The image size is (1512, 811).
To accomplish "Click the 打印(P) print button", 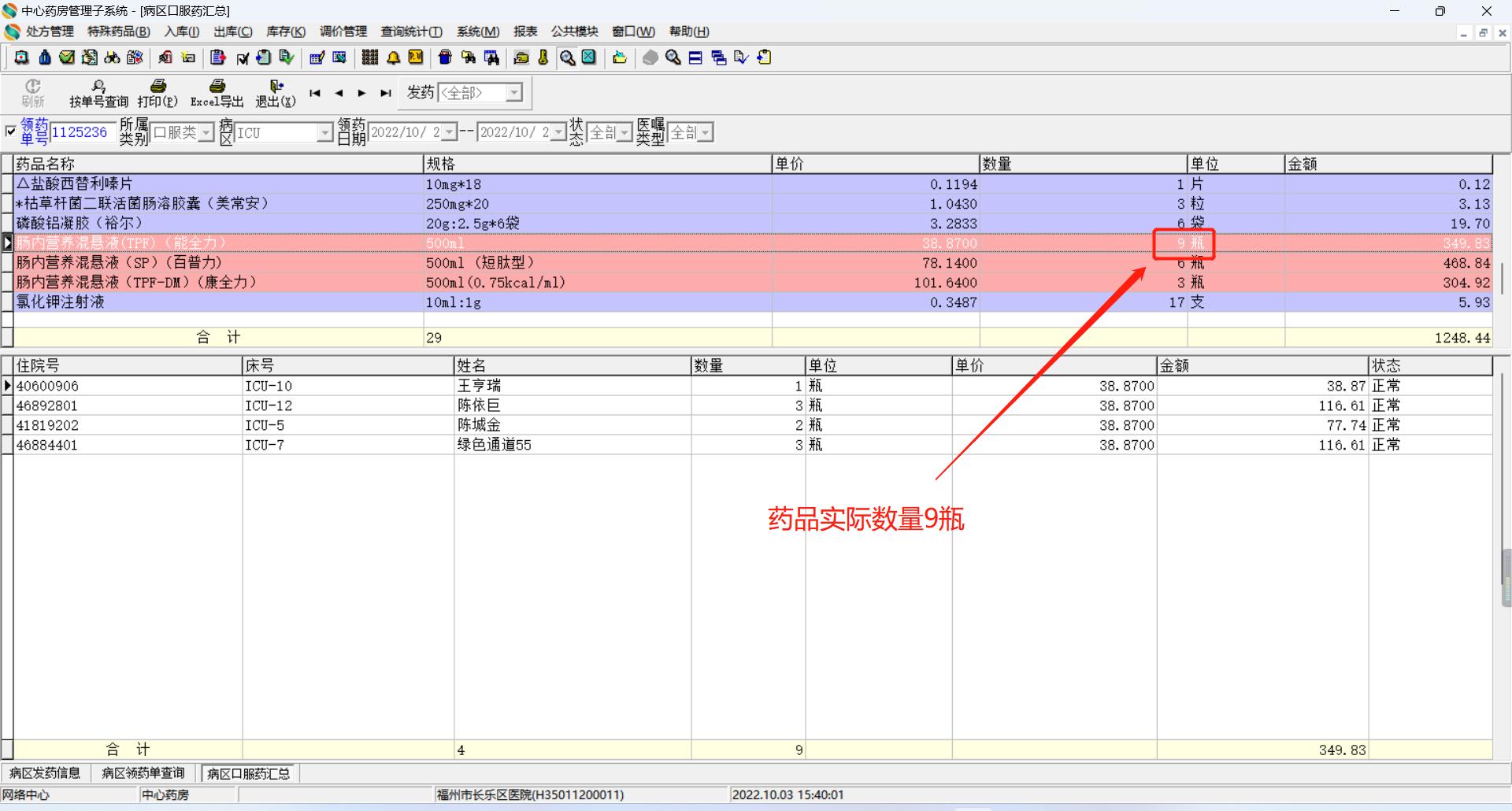I will [x=157, y=94].
